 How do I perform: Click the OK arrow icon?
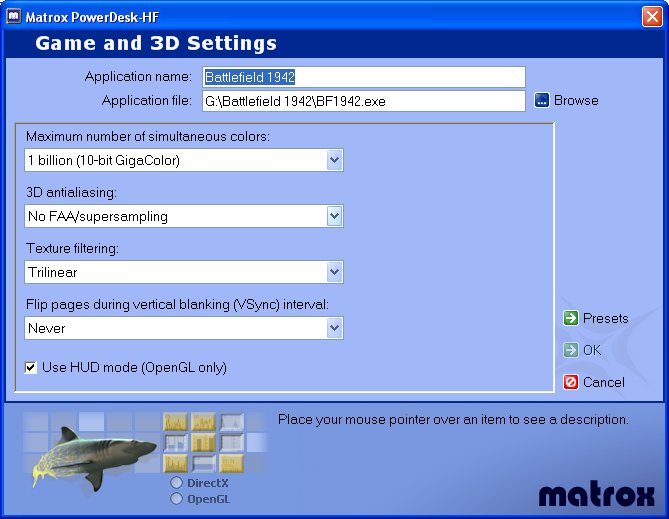(570, 350)
